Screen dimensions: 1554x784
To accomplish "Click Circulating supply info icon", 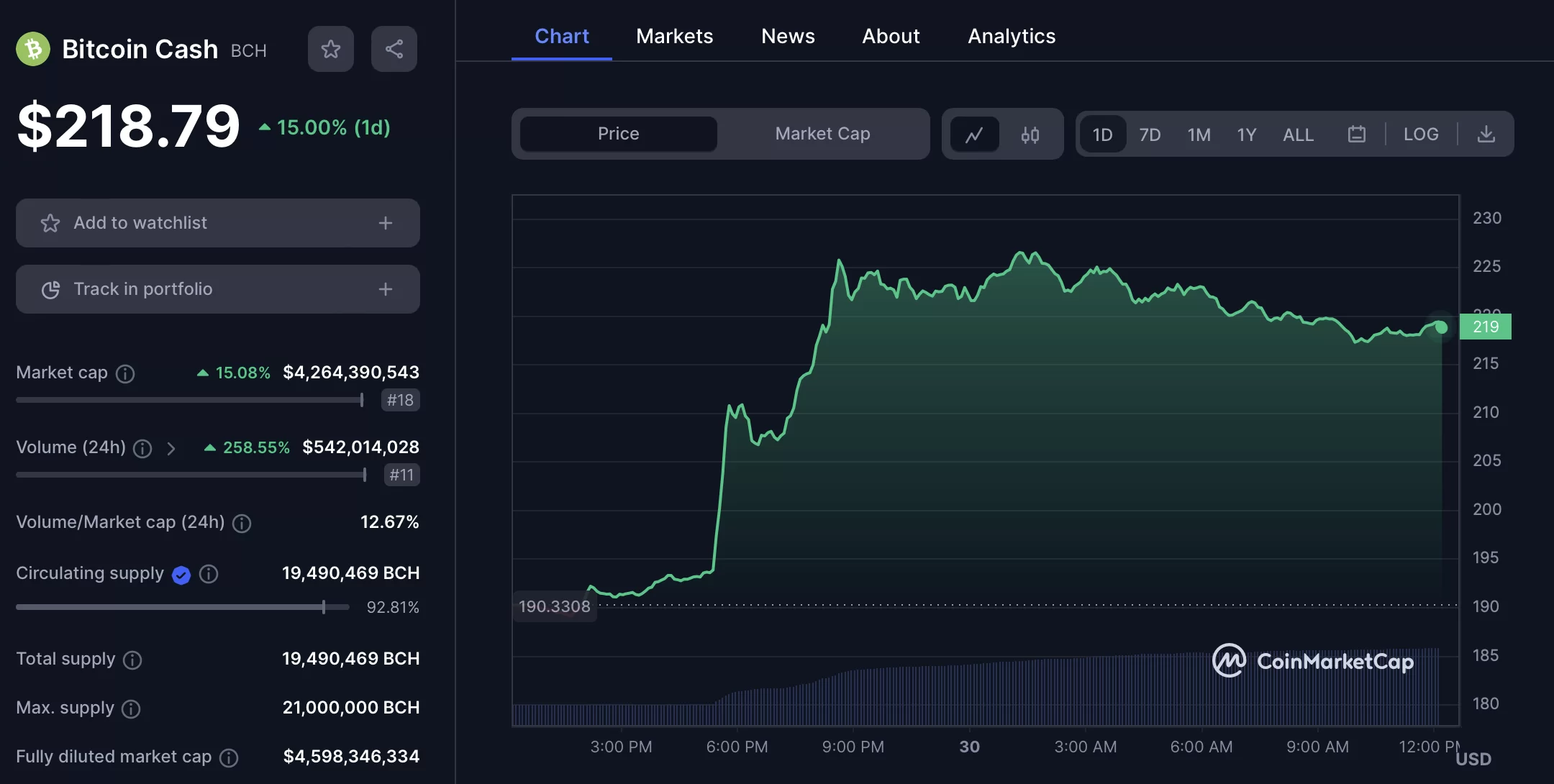I will pyautogui.click(x=209, y=574).
